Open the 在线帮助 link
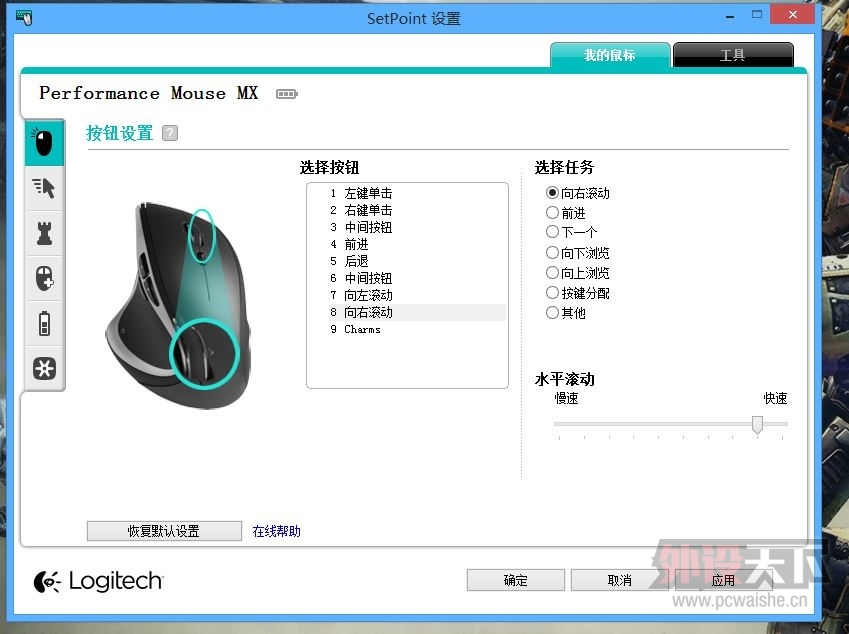Screen dimensions: 849x634 pyautogui.click(x=276, y=531)
